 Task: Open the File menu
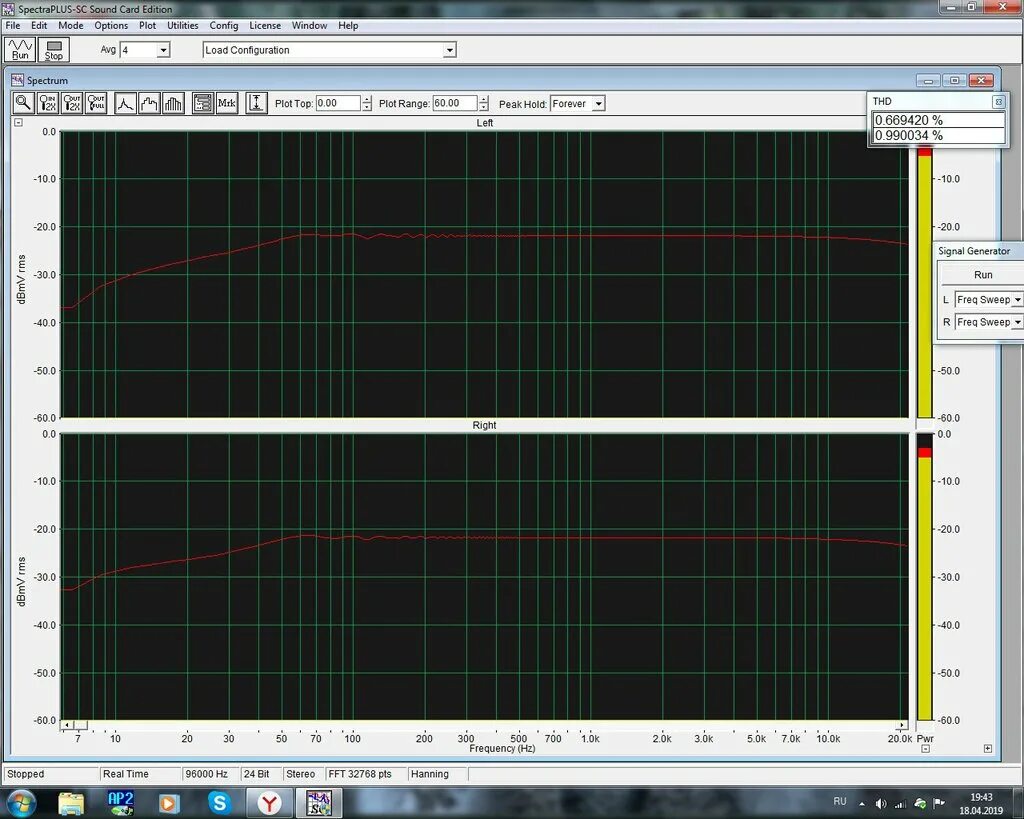click(x=12, y=25)
